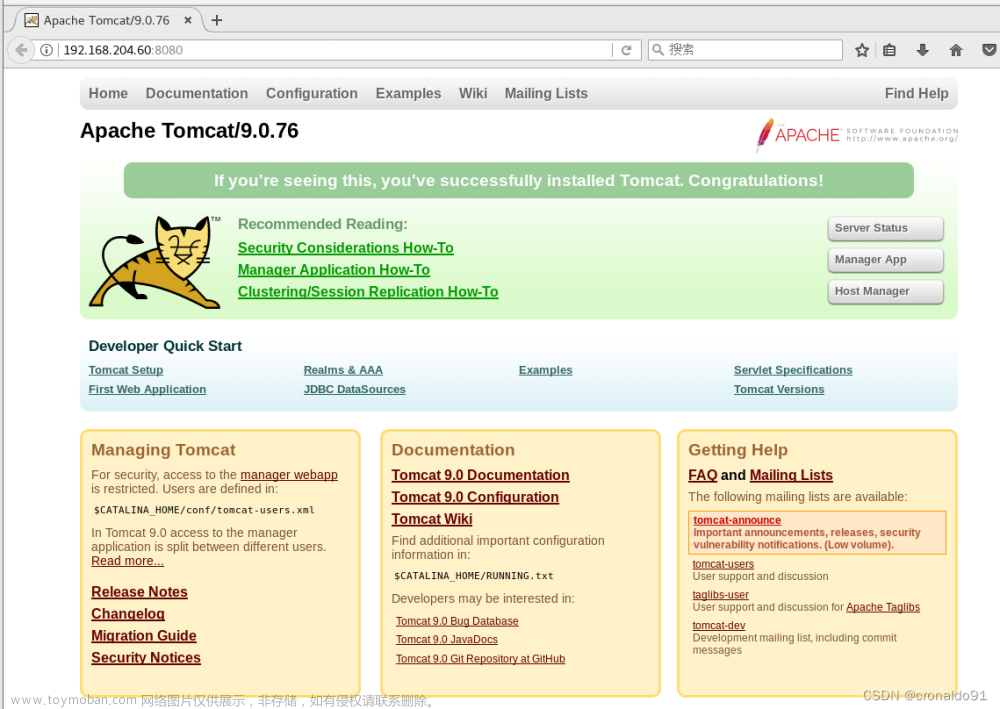This screenshot has width=1000, height=709.
Task: Click the address bar showing 192.168.204.60:8080
Action: point(335,50)
